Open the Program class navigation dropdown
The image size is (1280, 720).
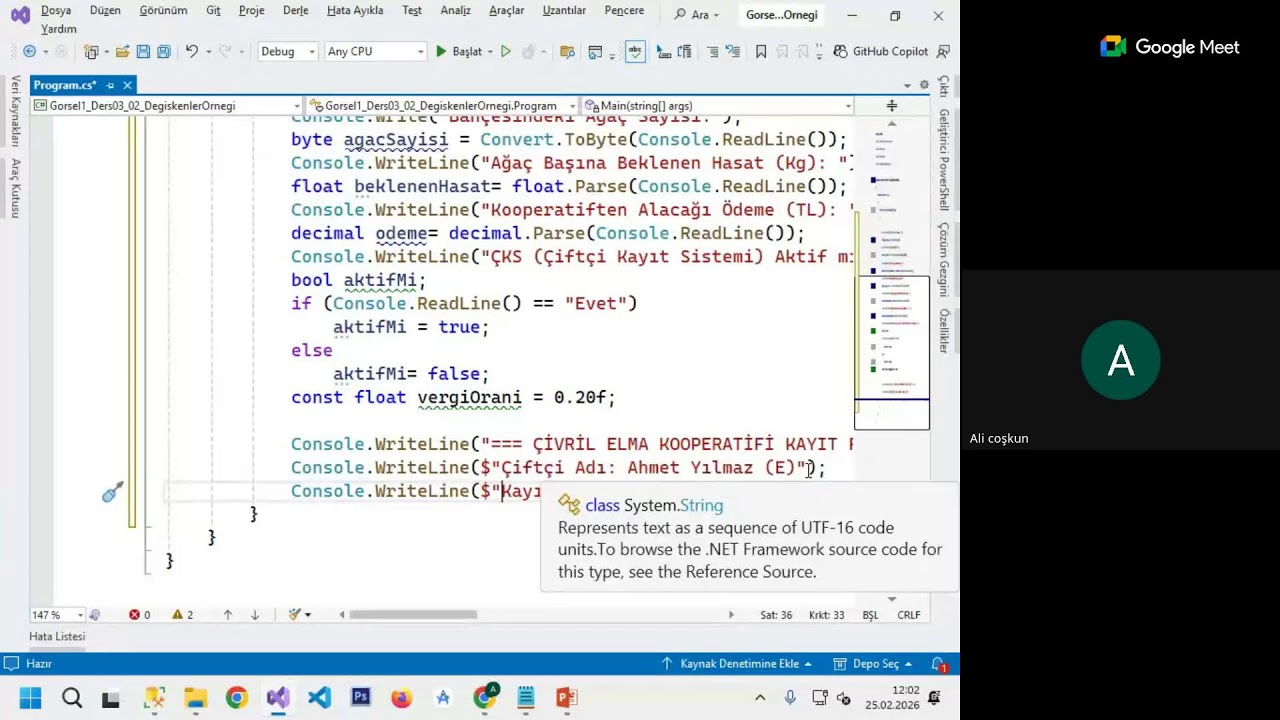(x=442, y=105)
